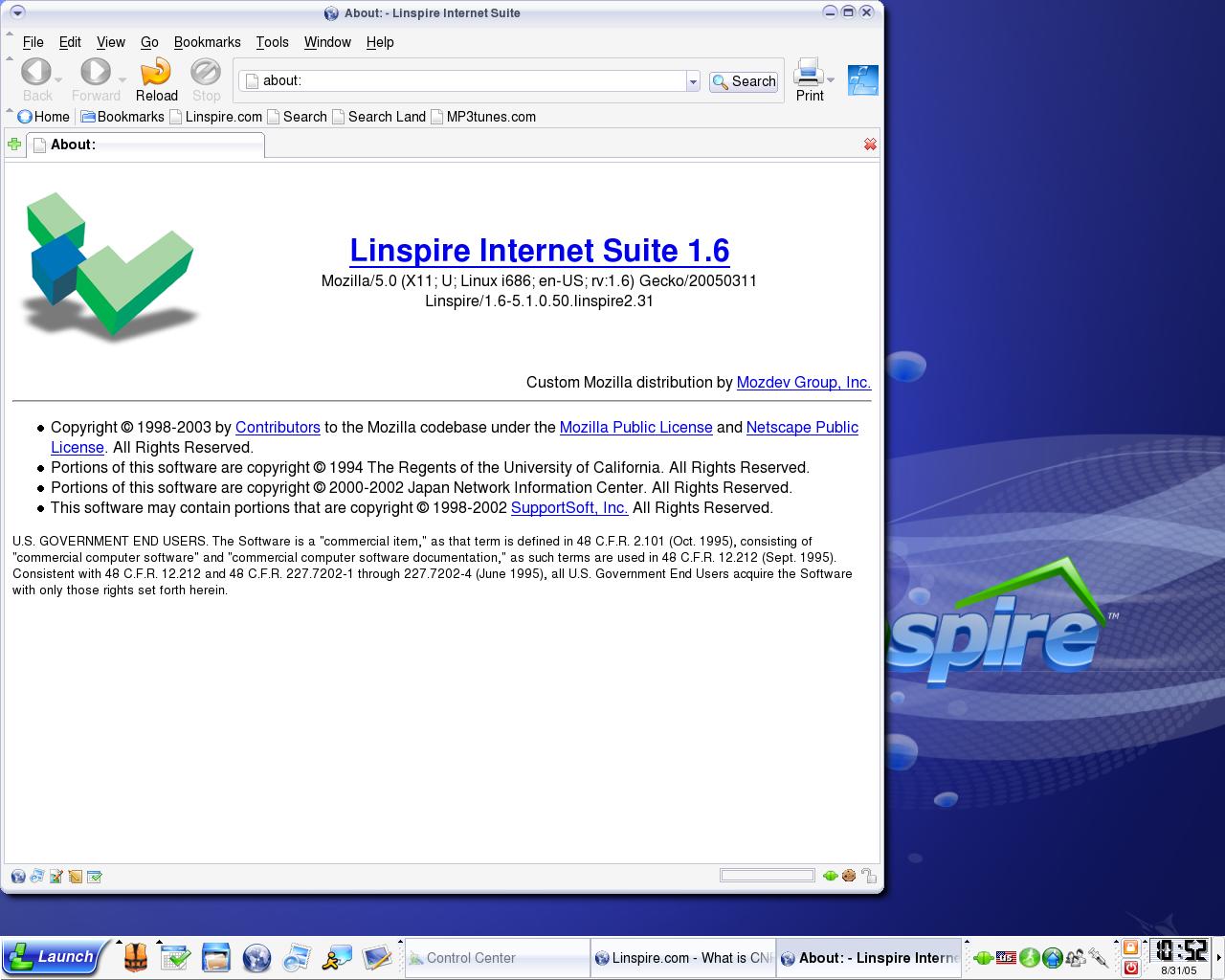Click the page loading progress bar in status bar

[768, 876]
